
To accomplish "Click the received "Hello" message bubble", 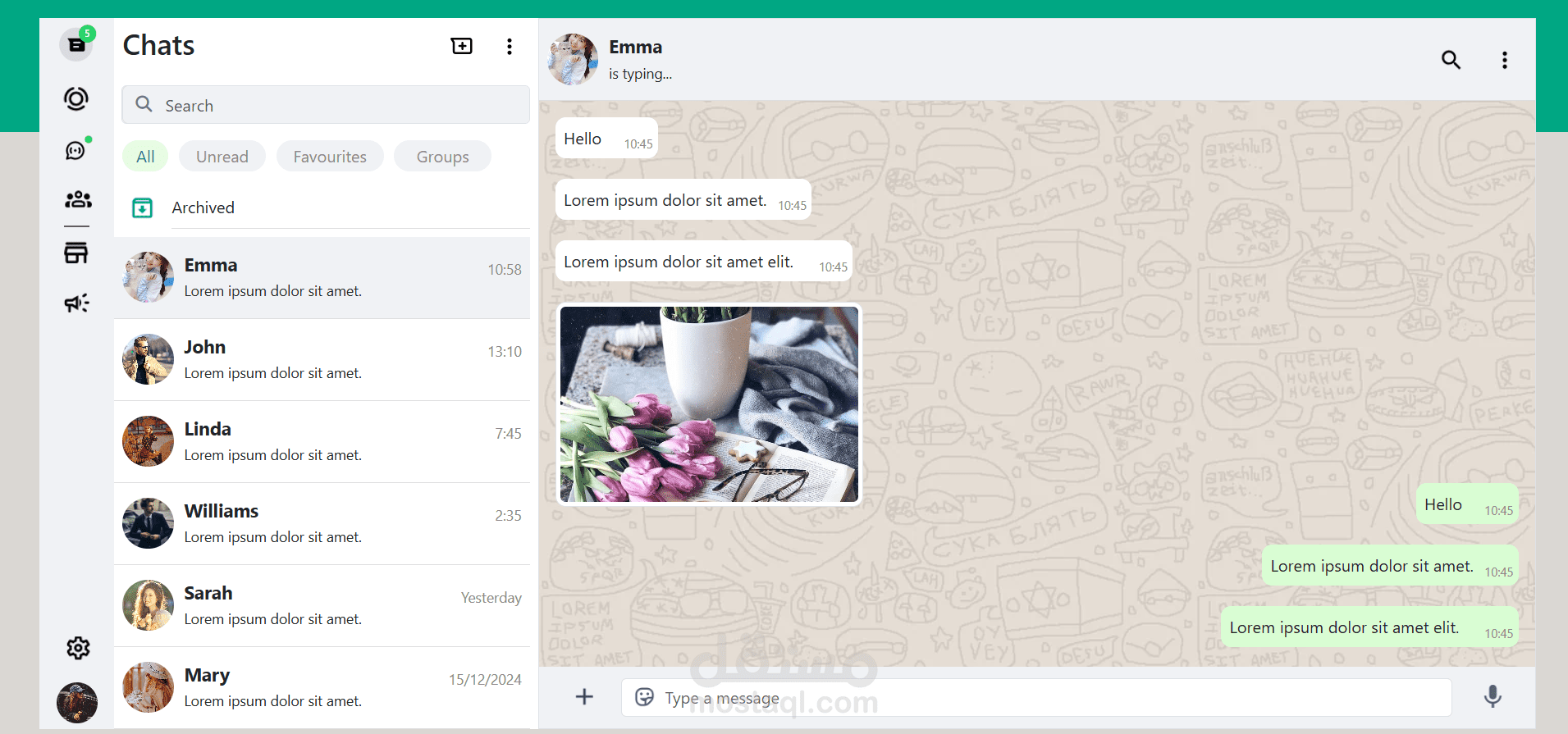I will click(606, 139).
